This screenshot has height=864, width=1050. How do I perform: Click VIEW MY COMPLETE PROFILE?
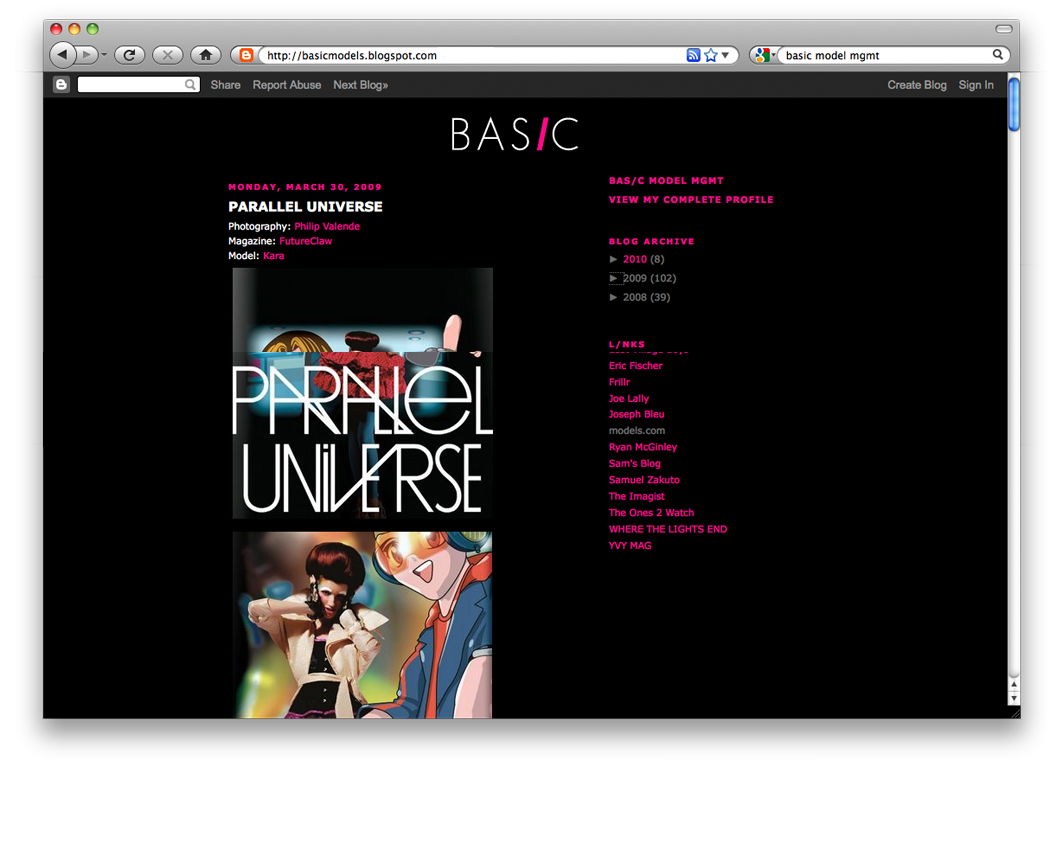(x=691, y=200)
